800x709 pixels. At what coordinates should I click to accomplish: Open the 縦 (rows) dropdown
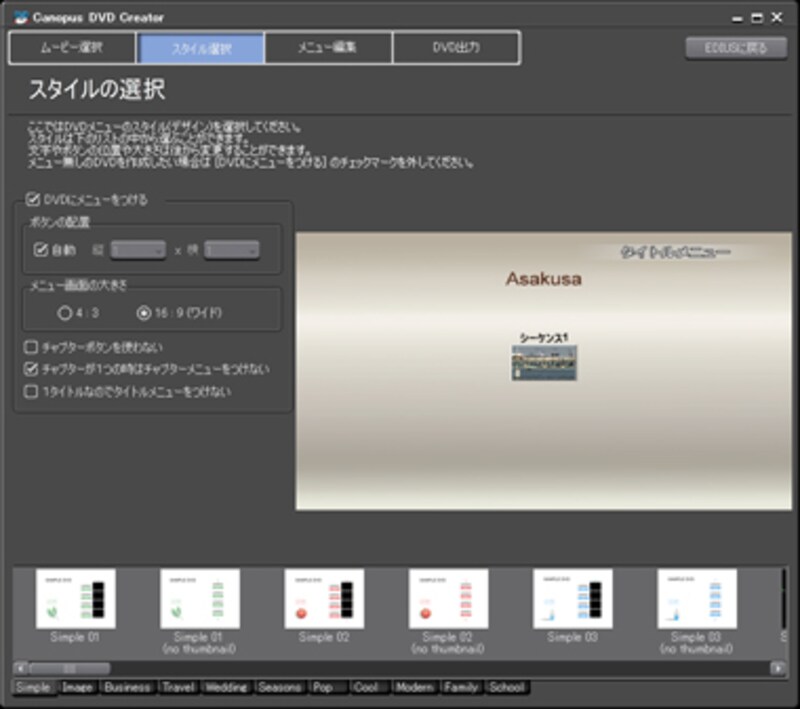pyautogui.click(x=138, y=250)
